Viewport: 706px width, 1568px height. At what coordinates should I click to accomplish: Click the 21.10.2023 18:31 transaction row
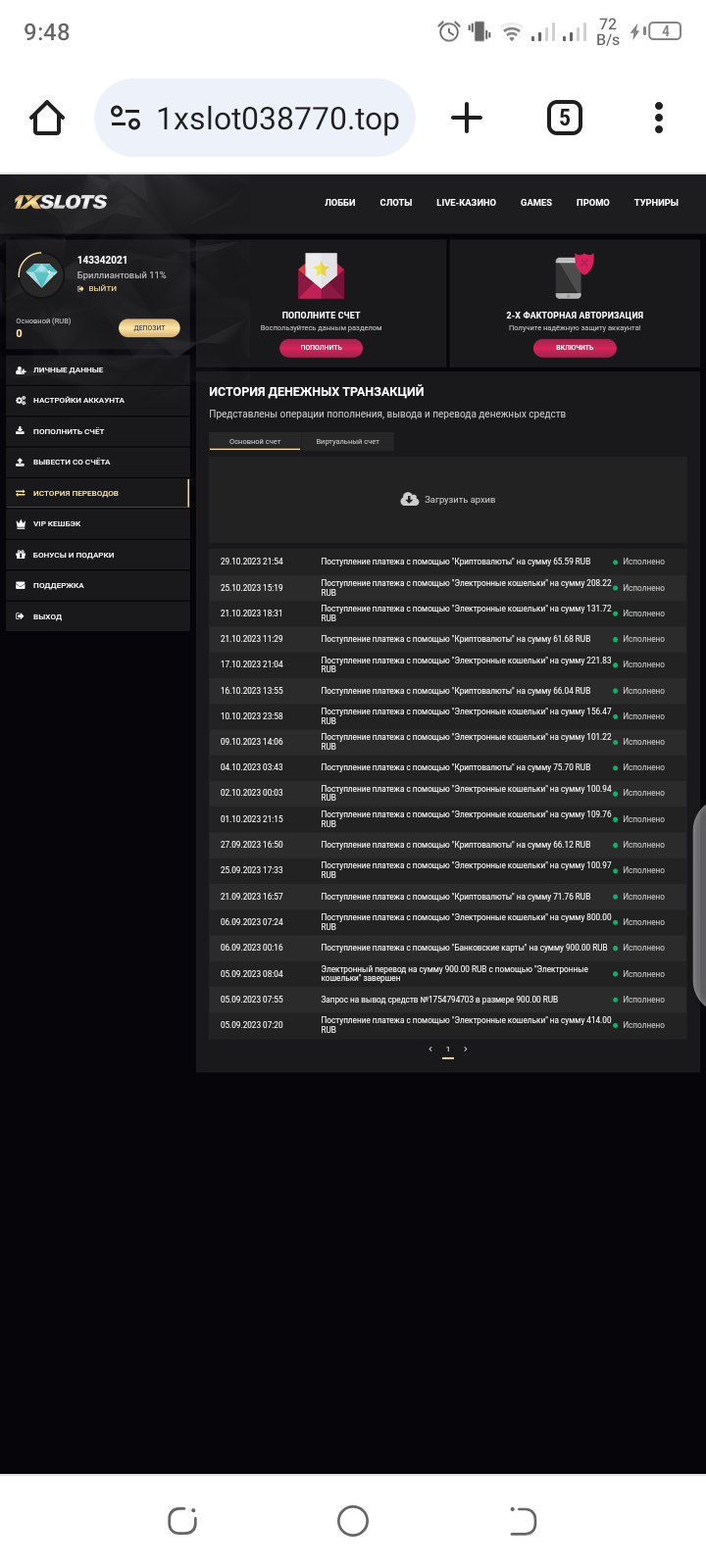tap(448, 613)
